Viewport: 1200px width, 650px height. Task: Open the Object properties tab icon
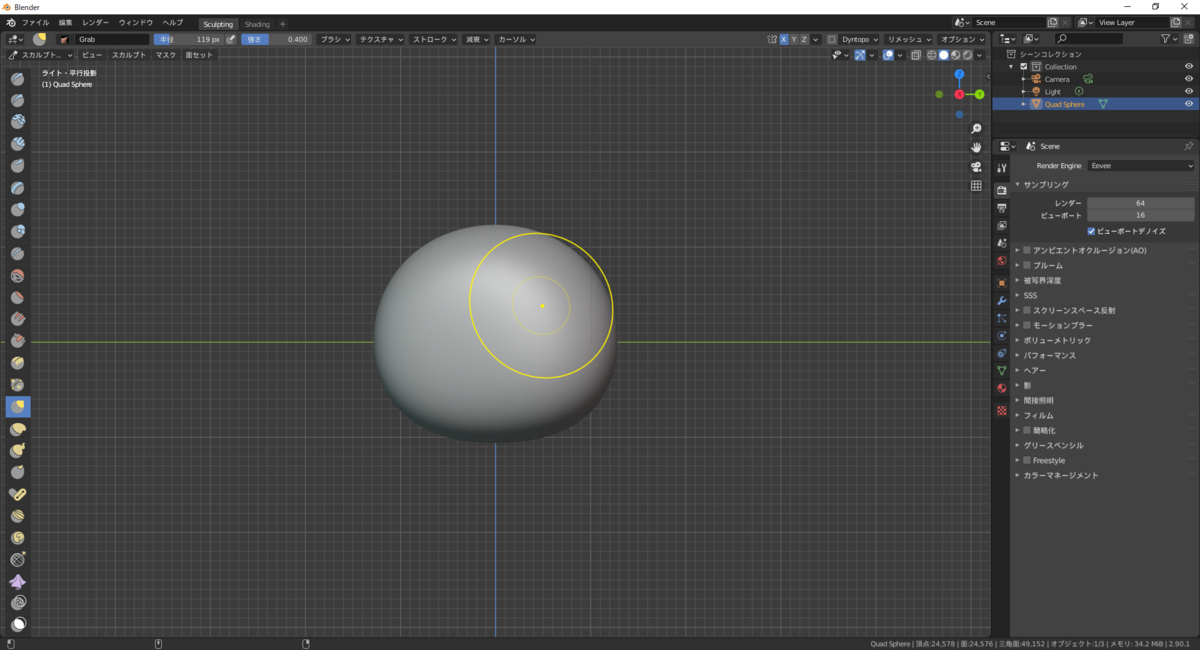pos(1001,282)
